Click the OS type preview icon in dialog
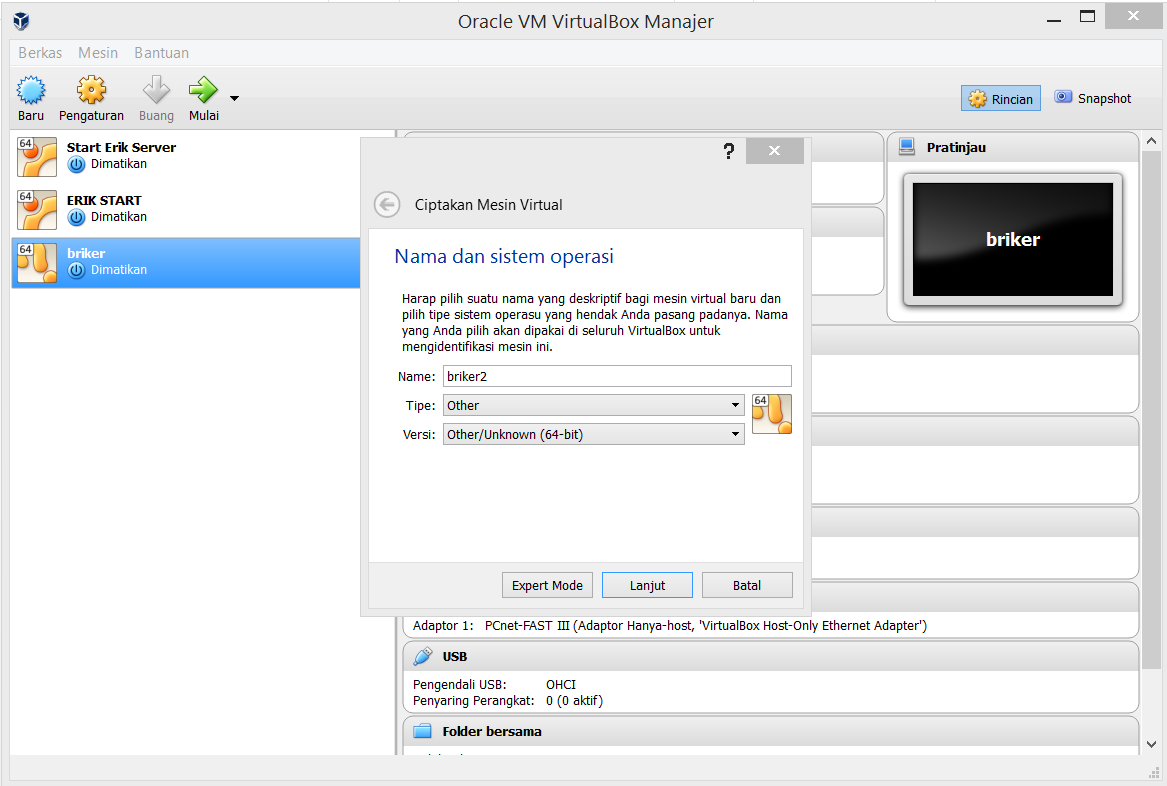Screen dimensions: 1167x786 [x=772, y=414]
